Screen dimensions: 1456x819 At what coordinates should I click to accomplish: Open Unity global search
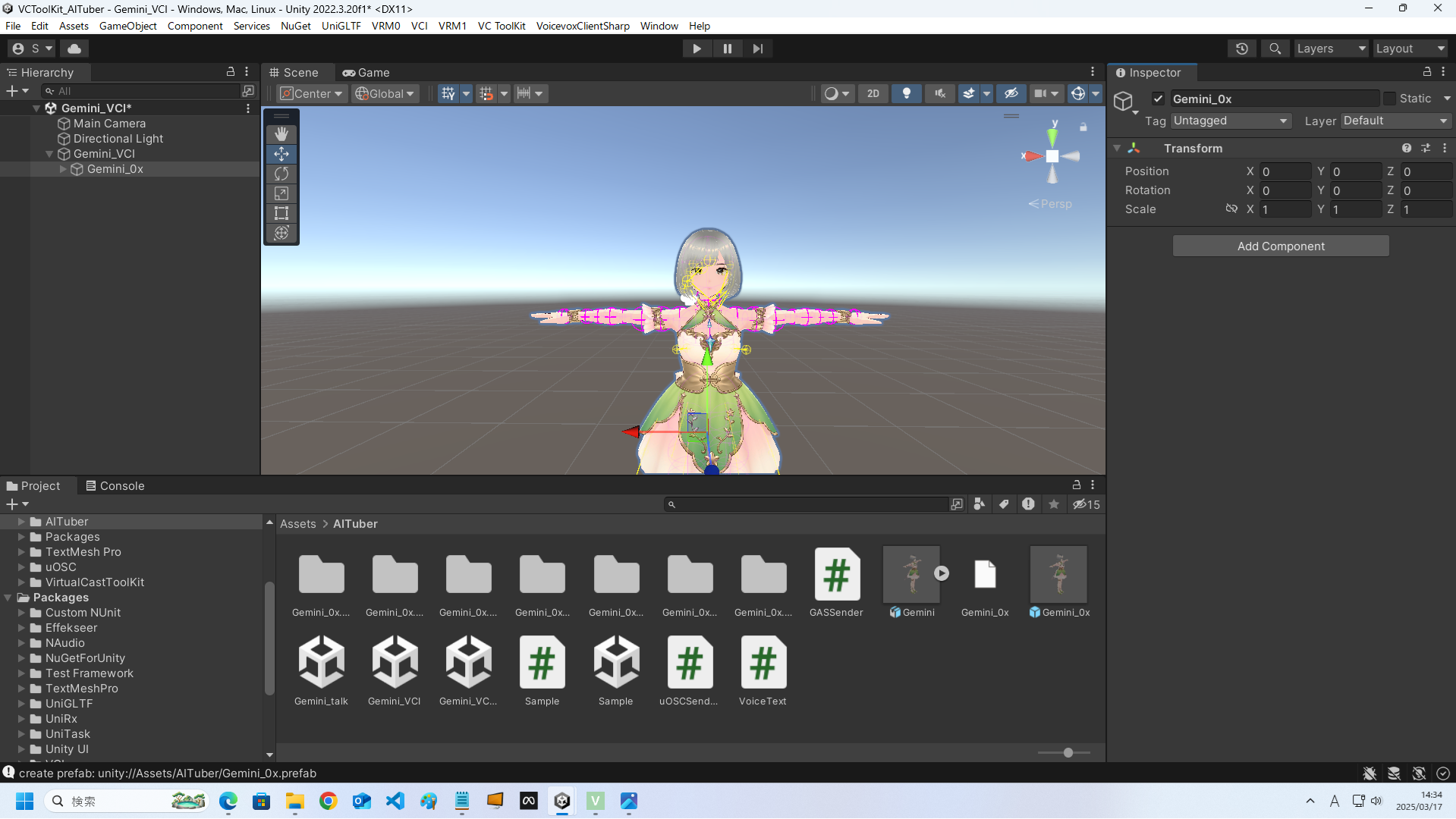pyautogui.click(x=1275, y=49)
